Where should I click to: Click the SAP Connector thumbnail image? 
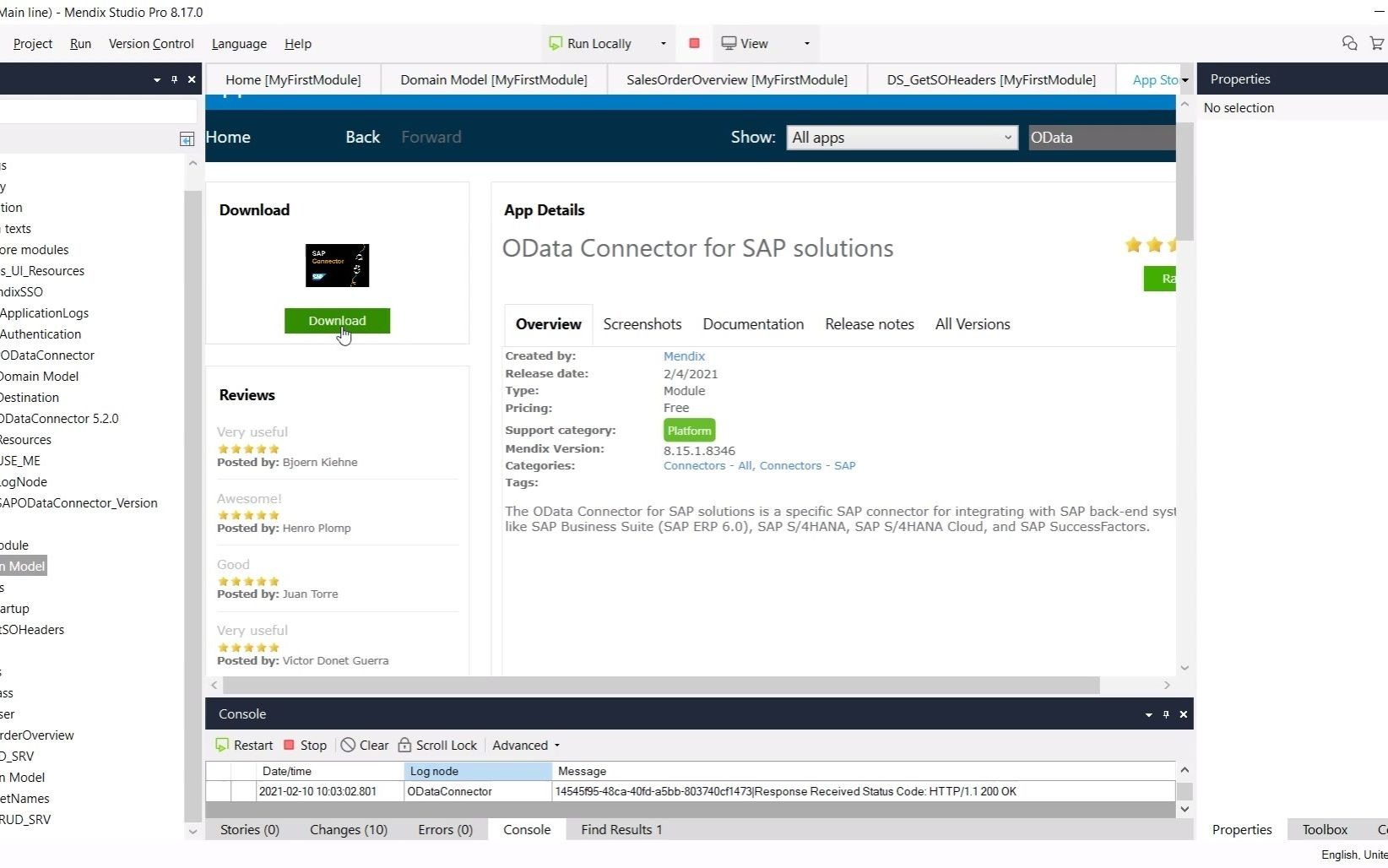[x=337, y=265]
